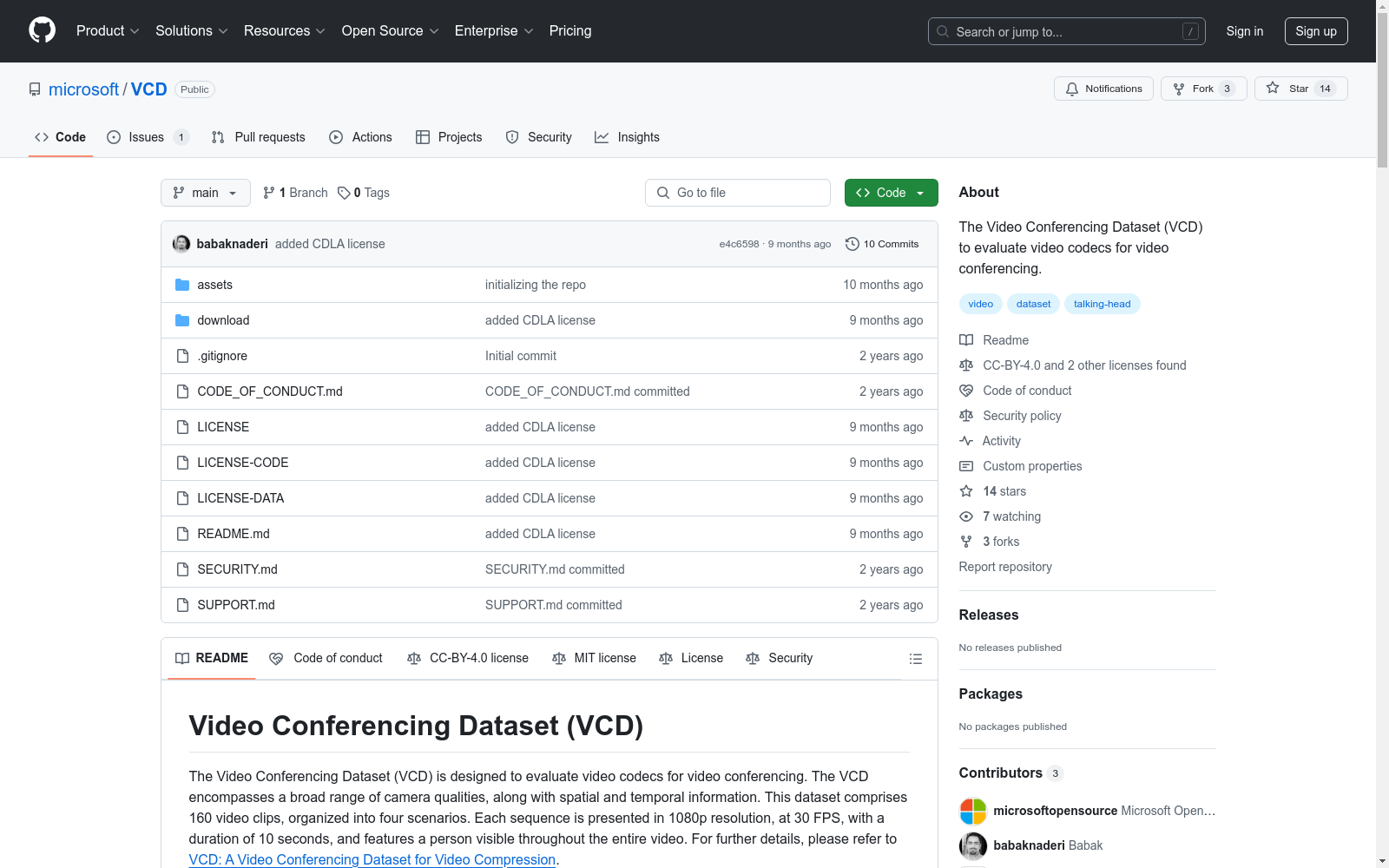
Task: Click the fork icon in Fork button
Action: pos(1179,89)
